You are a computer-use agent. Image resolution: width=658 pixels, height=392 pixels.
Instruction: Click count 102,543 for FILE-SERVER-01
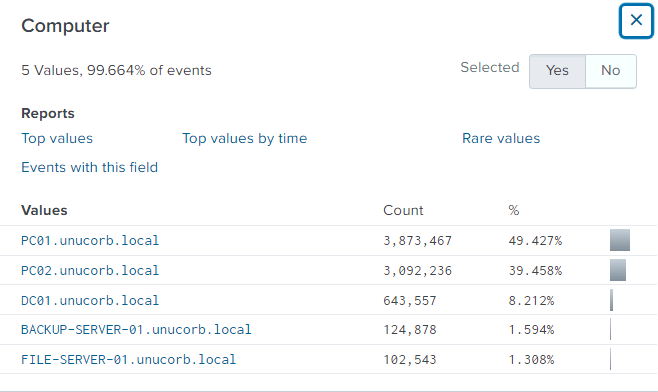(410, 360)
